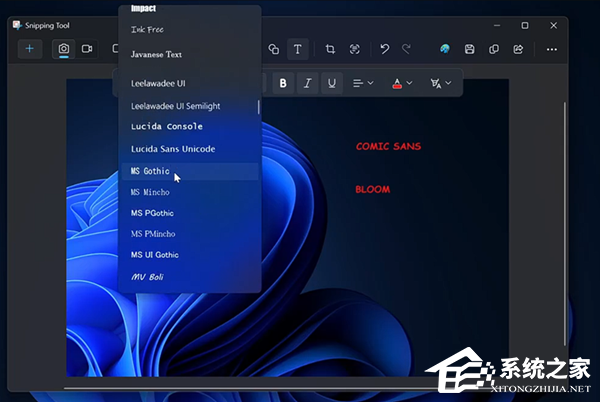
Task: Switch to video record mode
Action: click(87, 49)
